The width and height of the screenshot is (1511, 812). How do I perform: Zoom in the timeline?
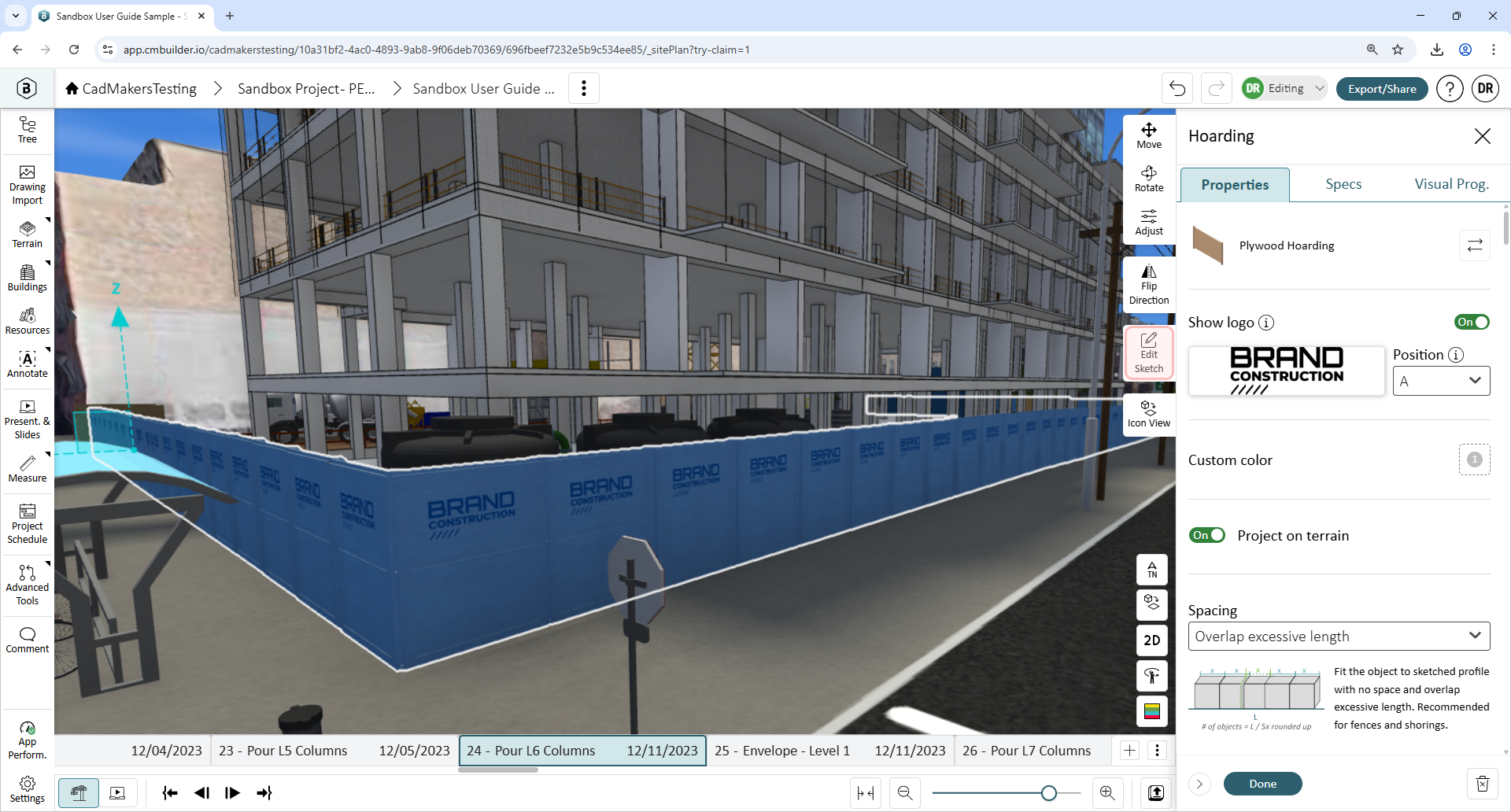[1107, 793]
